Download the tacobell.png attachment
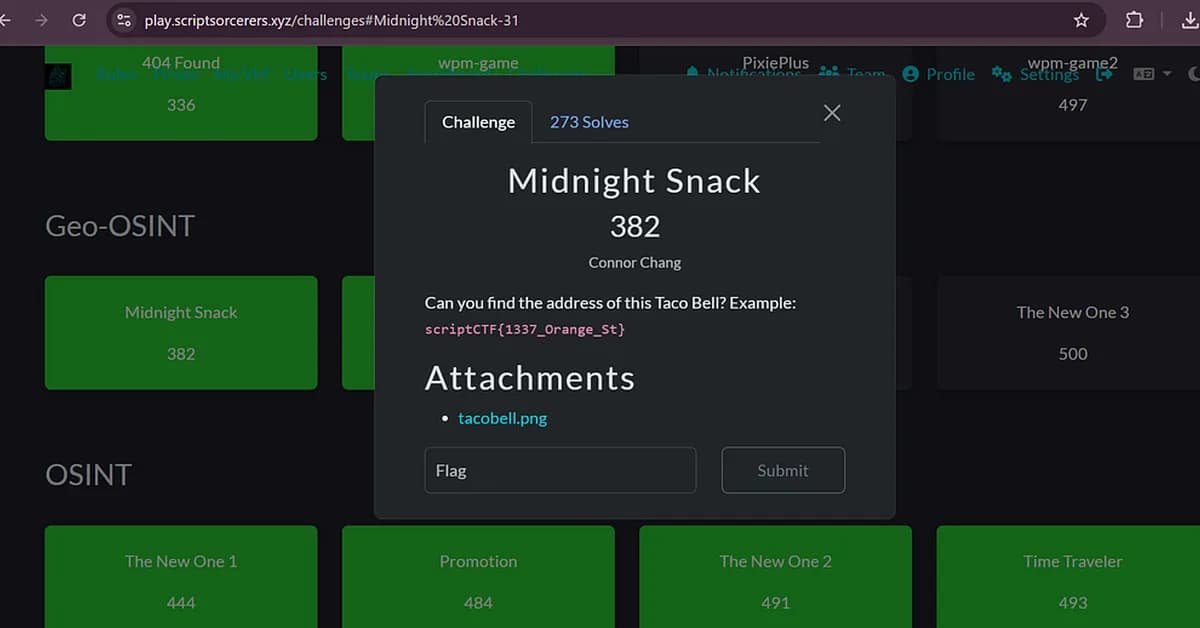The width and height of the screenshot is (1200, 628). [502, 418]
